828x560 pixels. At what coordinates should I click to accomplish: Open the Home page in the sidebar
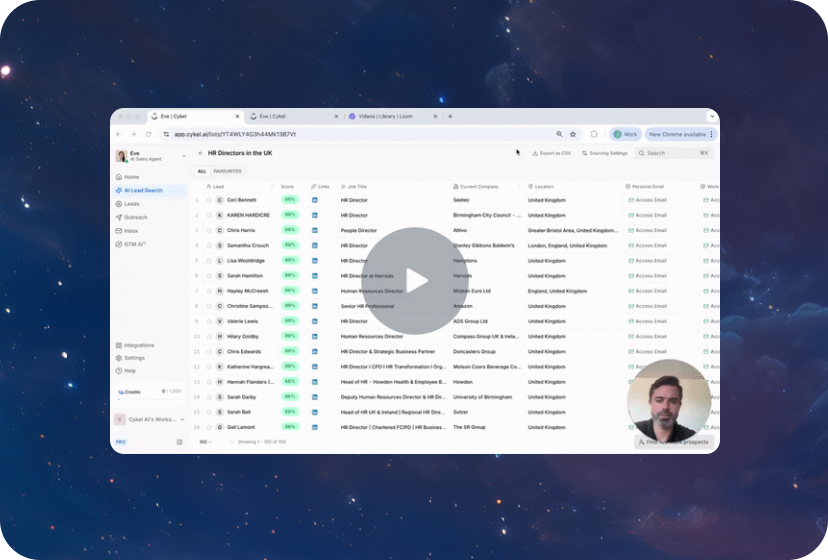(127, 177)
